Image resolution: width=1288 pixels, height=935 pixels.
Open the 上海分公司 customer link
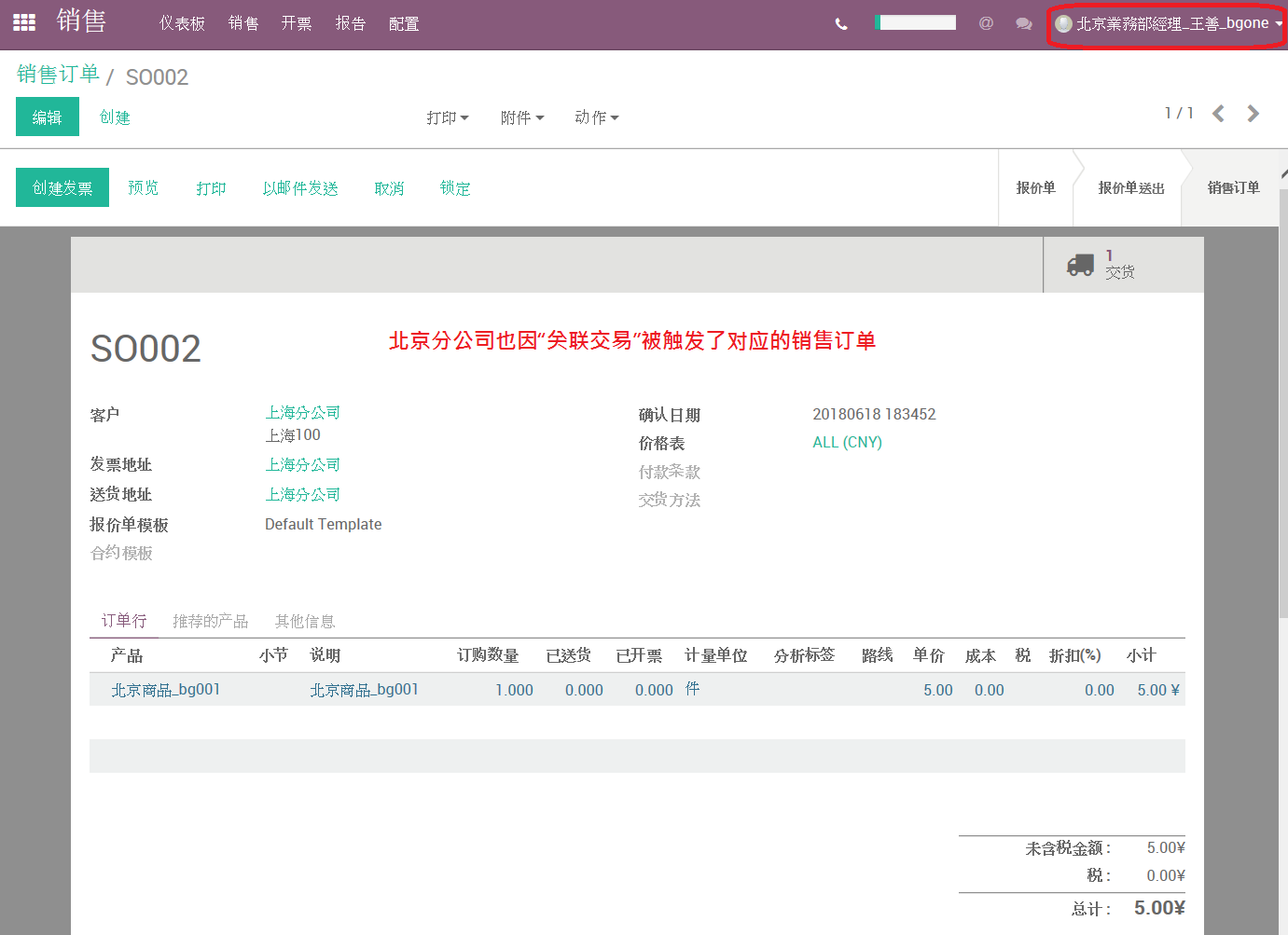point(303,412)
